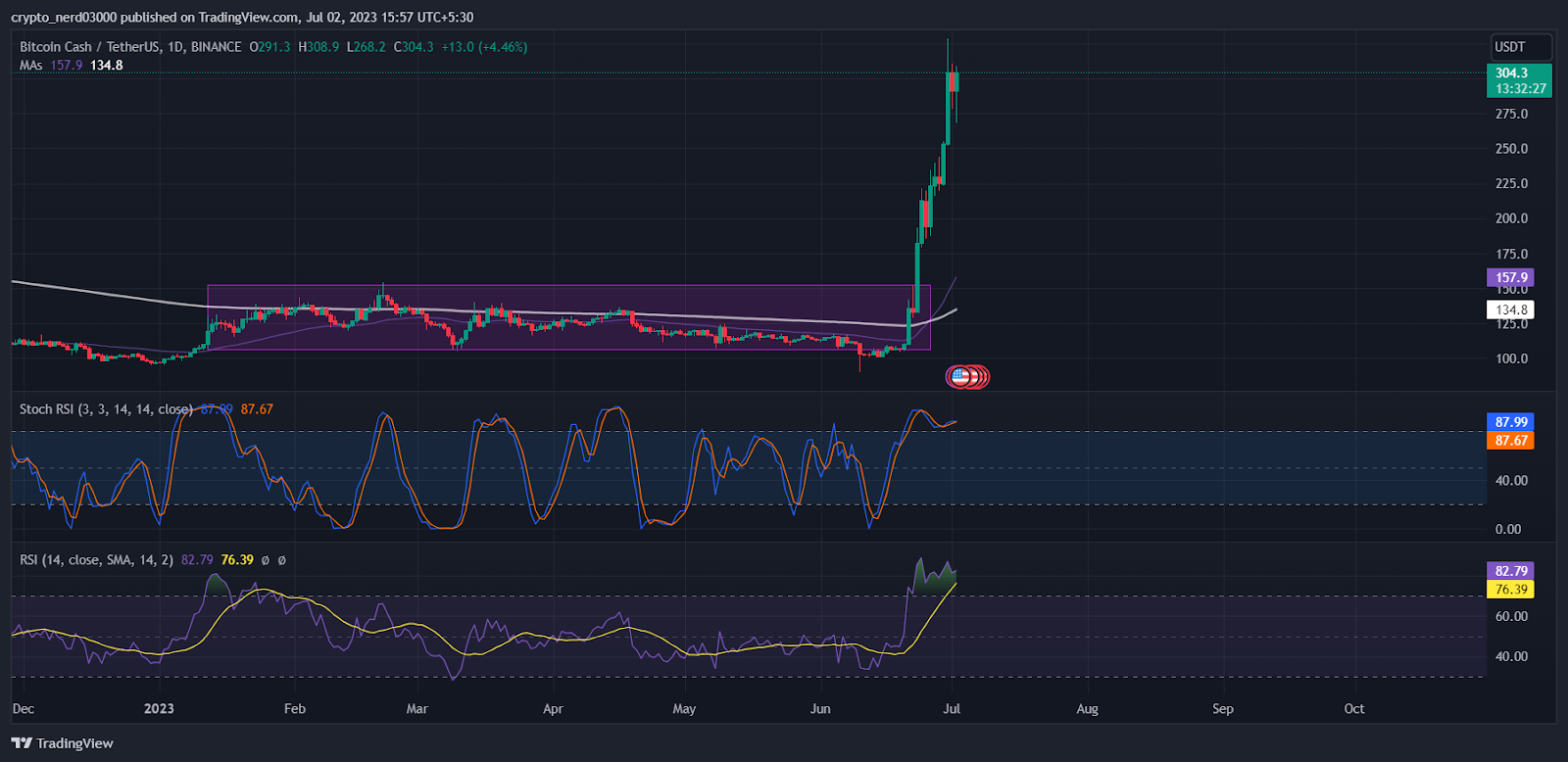Click the Jun label on the time axis
This screenshot has height=762, width=1568.
[820, 708]
